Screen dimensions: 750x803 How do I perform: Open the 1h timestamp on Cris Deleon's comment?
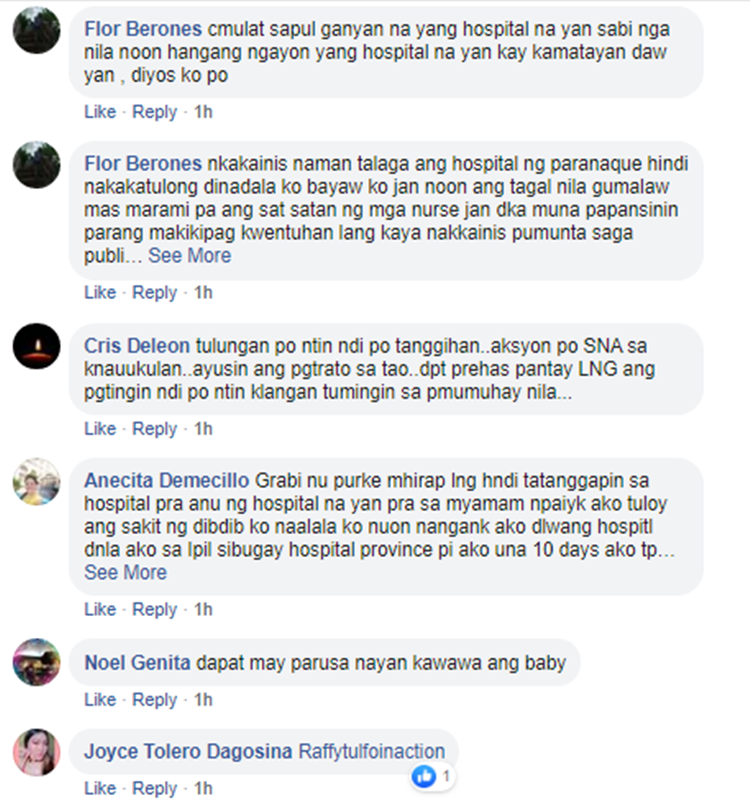tap(203, 428)
